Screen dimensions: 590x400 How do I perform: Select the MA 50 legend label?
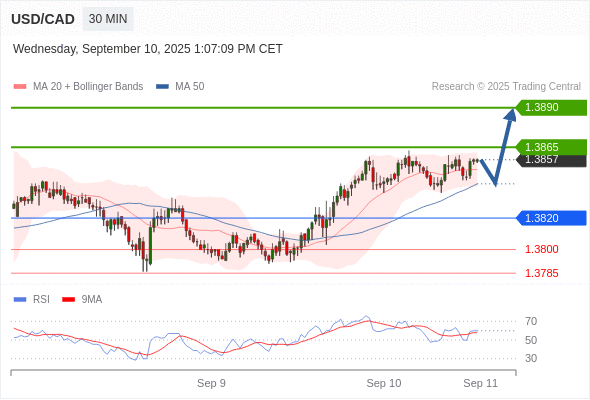(x=190, y=87)
